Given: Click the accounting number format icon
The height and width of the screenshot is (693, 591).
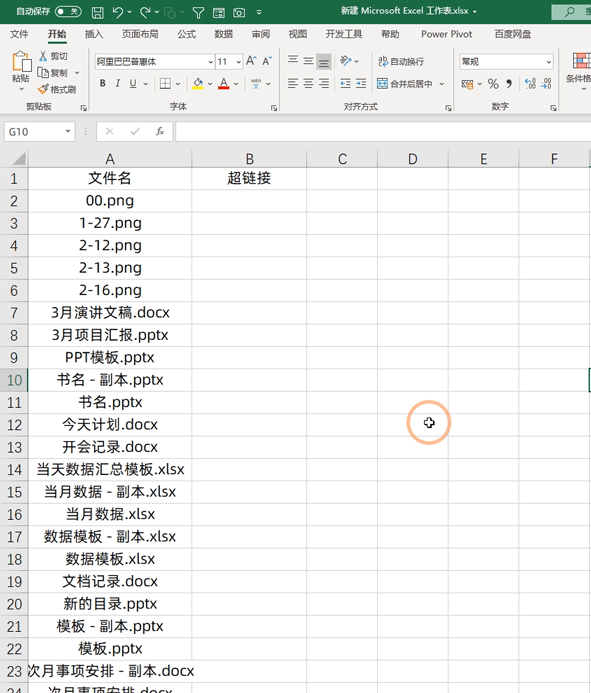Looking at the screenshot, I should coord(467,84).
